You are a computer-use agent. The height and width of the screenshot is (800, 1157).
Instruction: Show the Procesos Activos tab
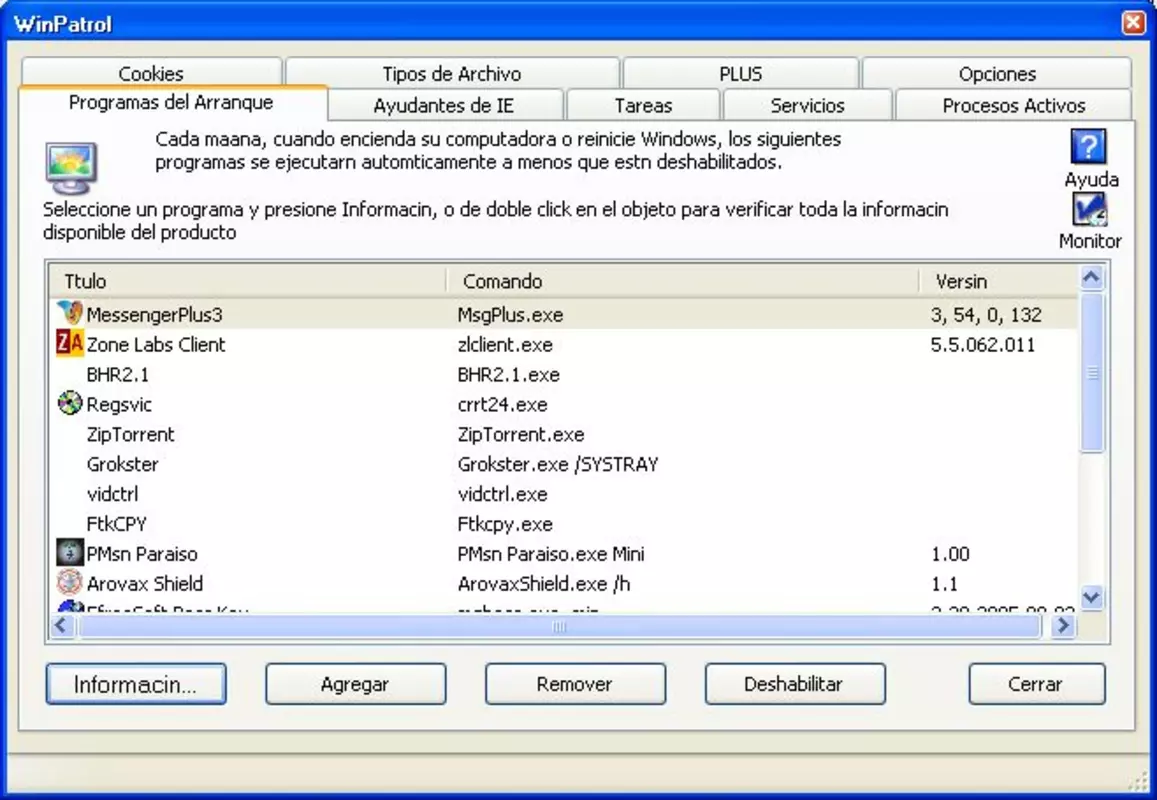[x=1014, y=106]
